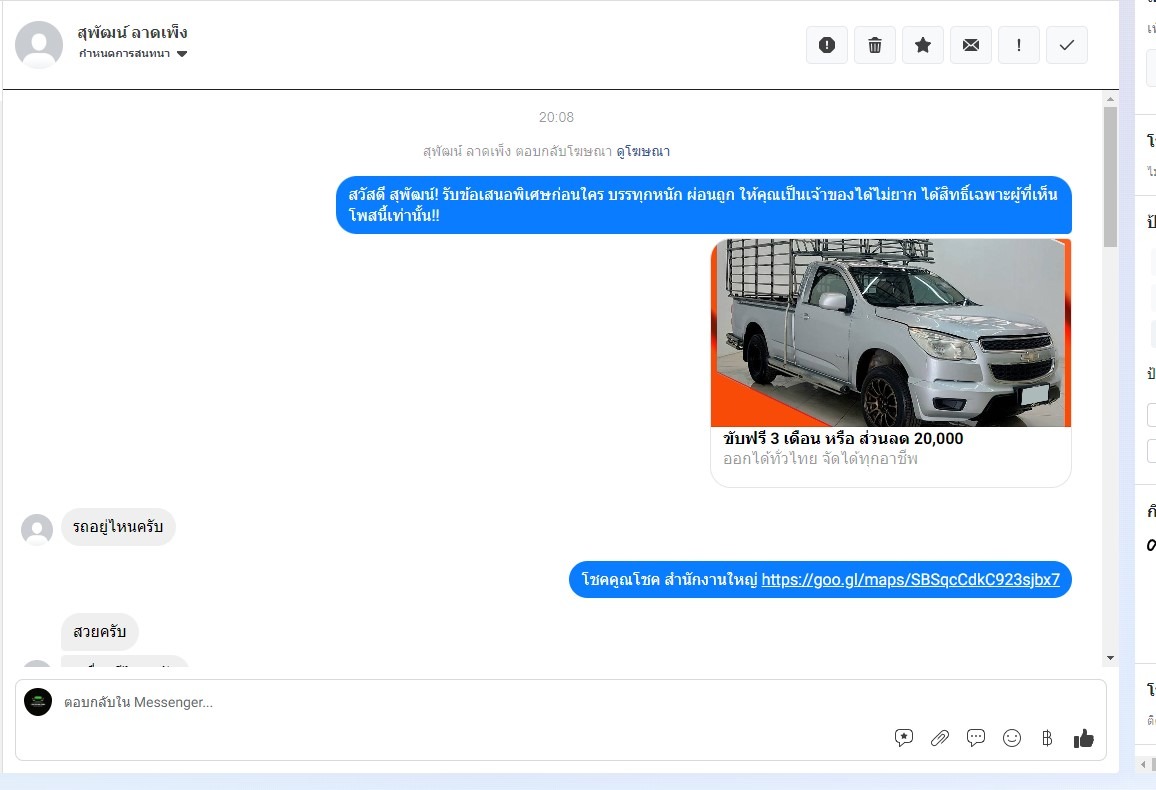1156x790 pixels.
Task: Star this conversation as important
Action: point(922,45)
